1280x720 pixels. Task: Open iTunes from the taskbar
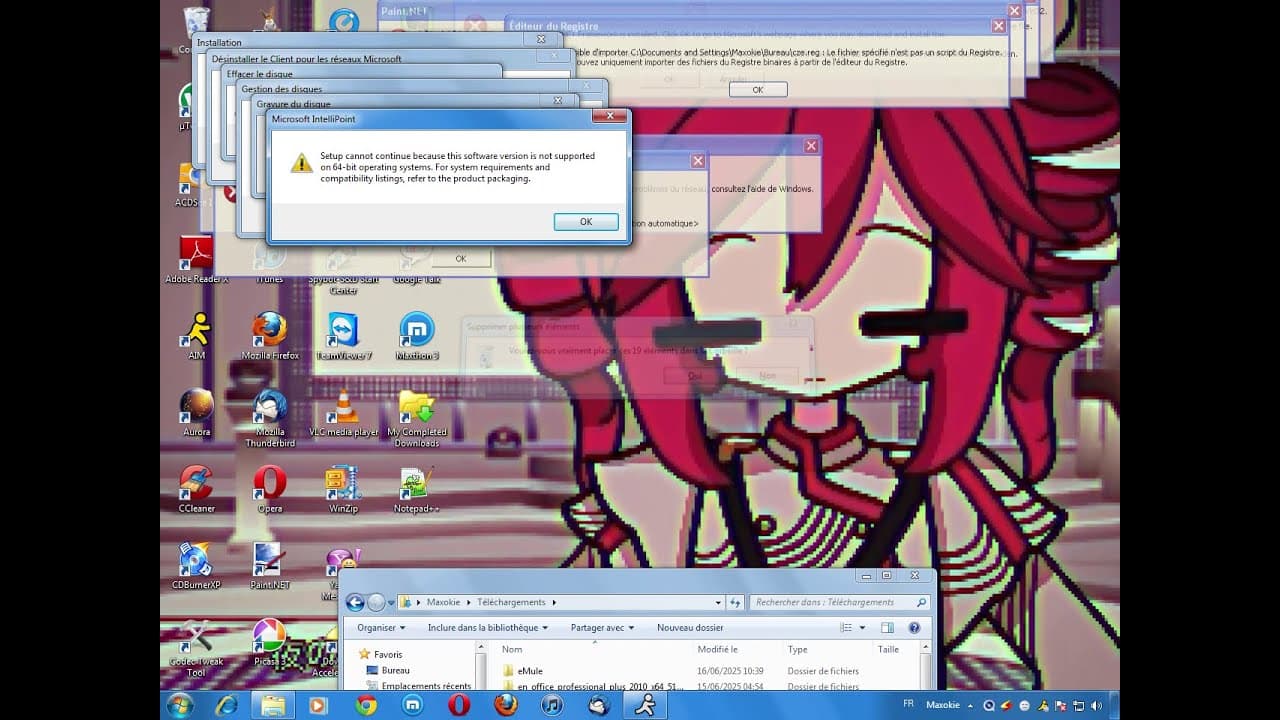(552, 705)
